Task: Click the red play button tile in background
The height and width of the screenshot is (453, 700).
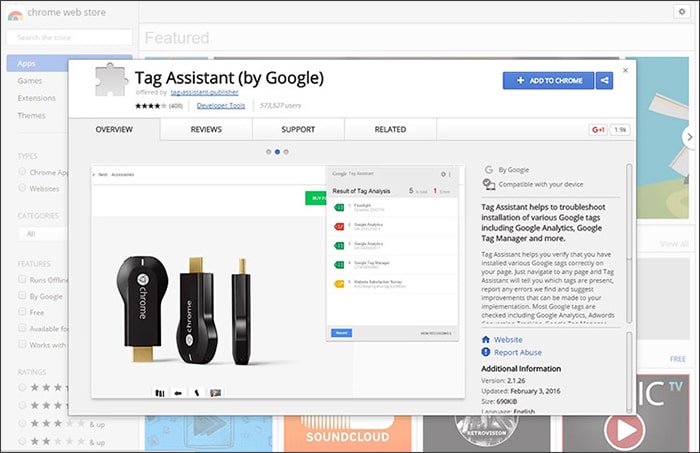Action: pyautogui.click(x=624, y=431)
